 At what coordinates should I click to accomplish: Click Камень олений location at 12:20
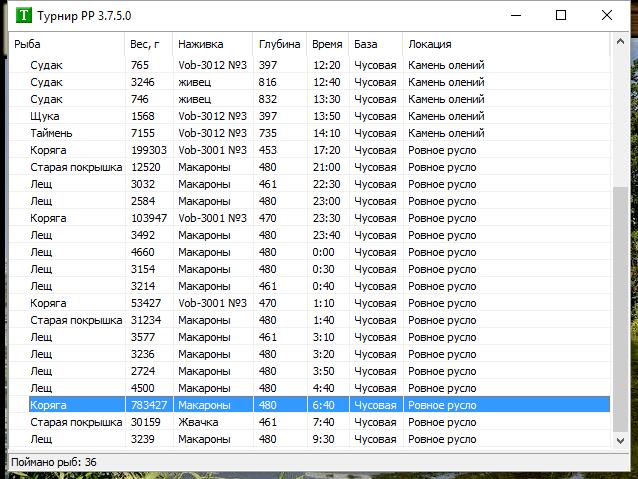click(446, 65)
